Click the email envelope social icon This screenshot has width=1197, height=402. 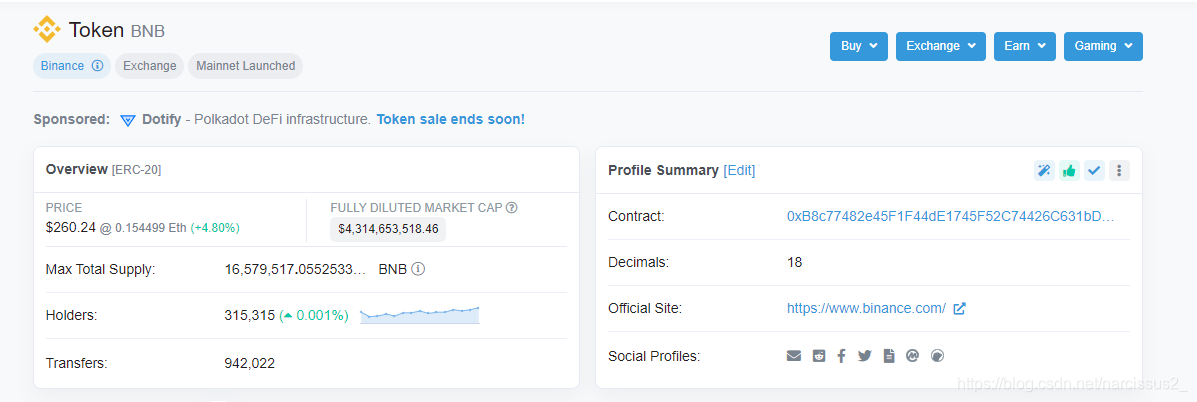[x=794, y=355]
